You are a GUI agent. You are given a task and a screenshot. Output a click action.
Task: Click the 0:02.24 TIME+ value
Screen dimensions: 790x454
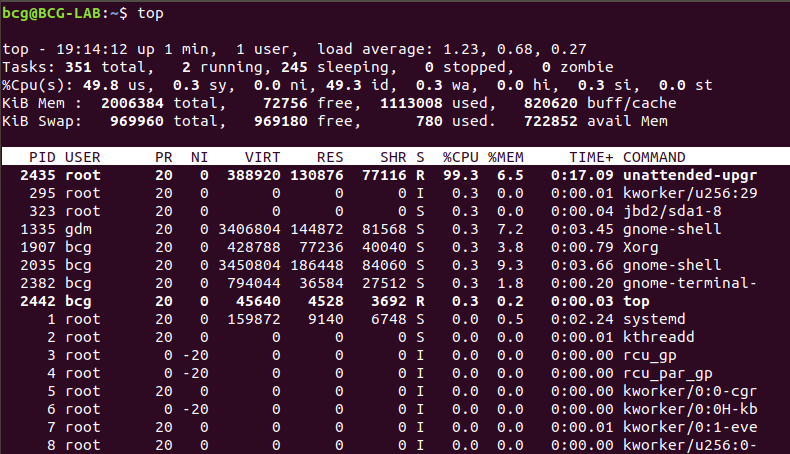pos(582,319)
